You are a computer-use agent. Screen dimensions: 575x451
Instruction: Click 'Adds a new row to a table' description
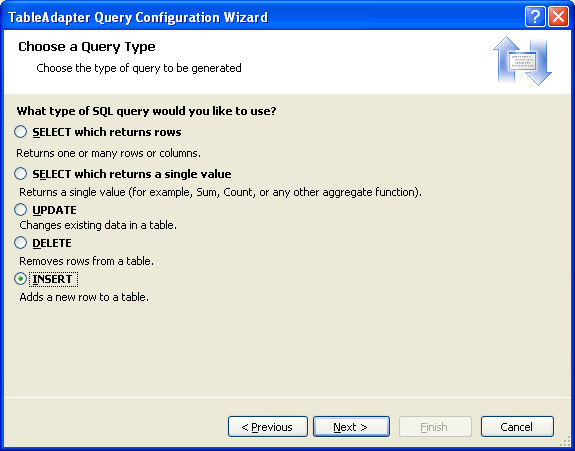click(84, 297)
